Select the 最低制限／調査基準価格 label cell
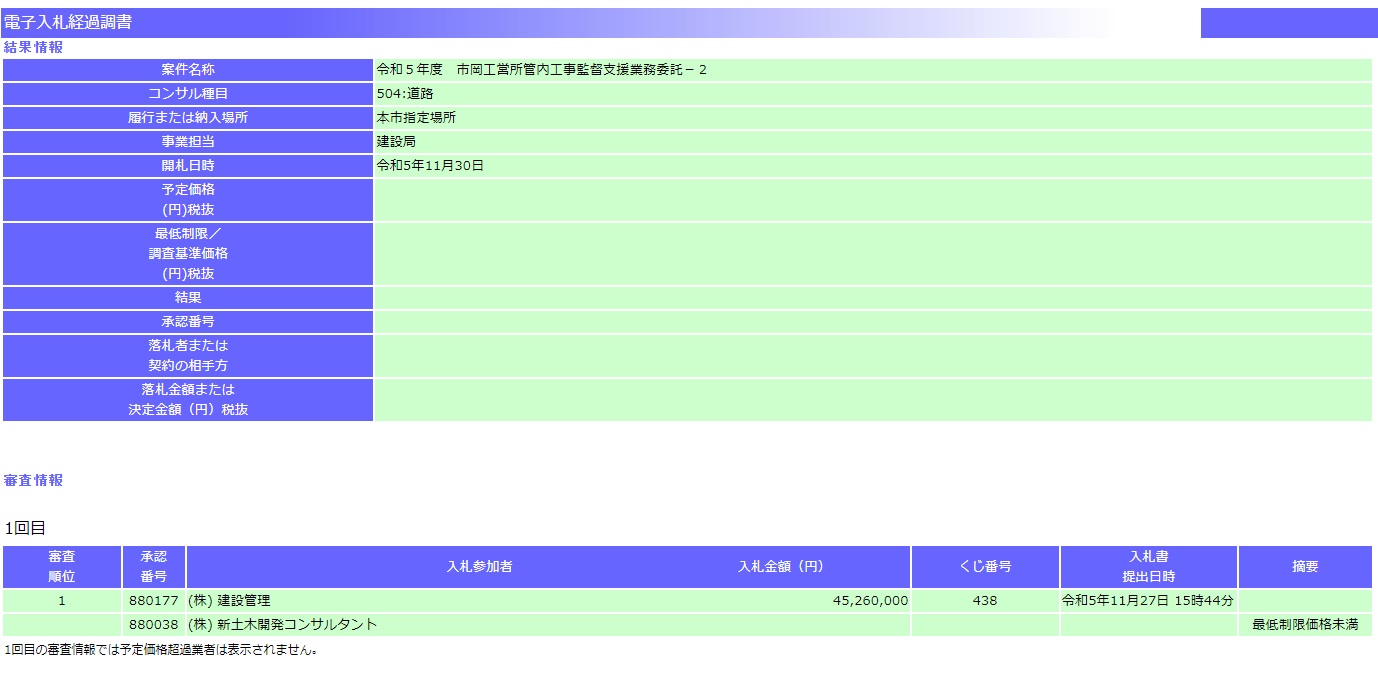Image resolution: width=1378 pixels, height=684 pixels. pyautogui.click(x=188, y=254)
